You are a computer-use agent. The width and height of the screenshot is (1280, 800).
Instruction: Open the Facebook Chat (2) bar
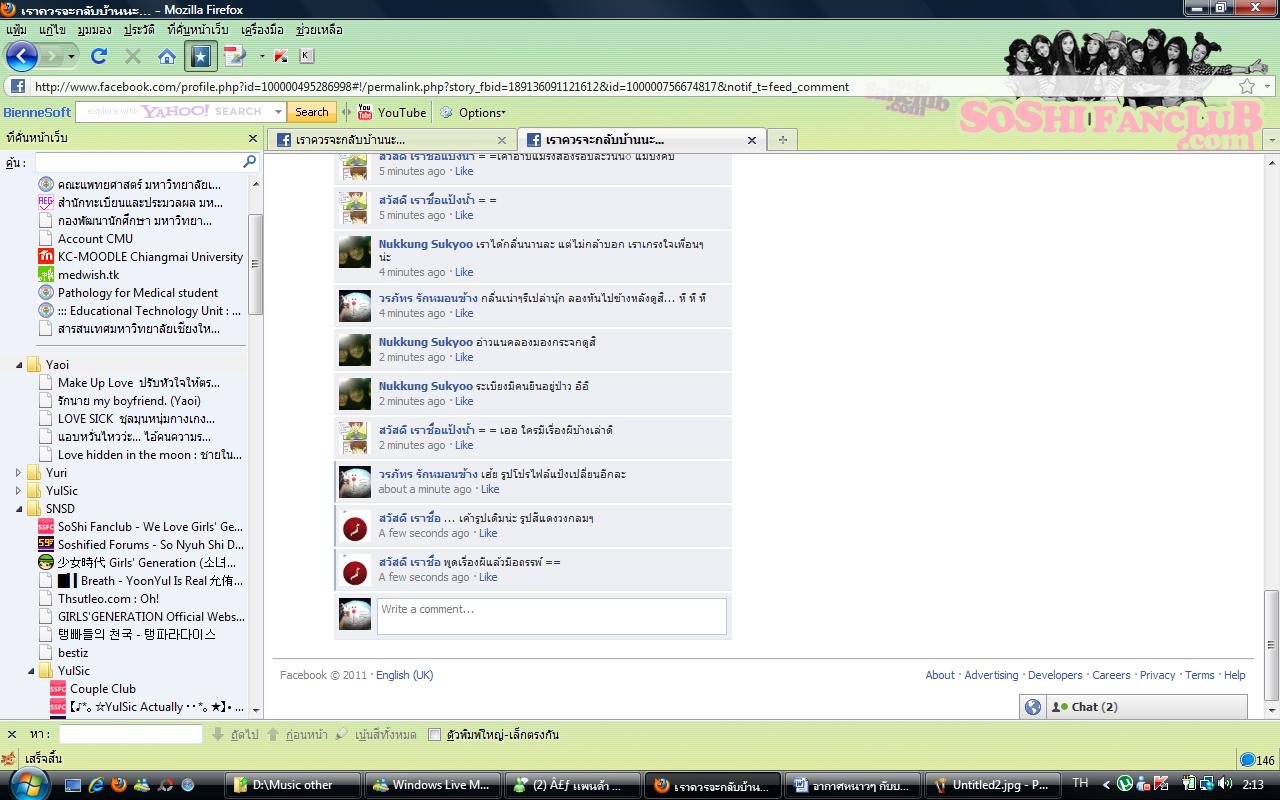[x=1146, y=707]
